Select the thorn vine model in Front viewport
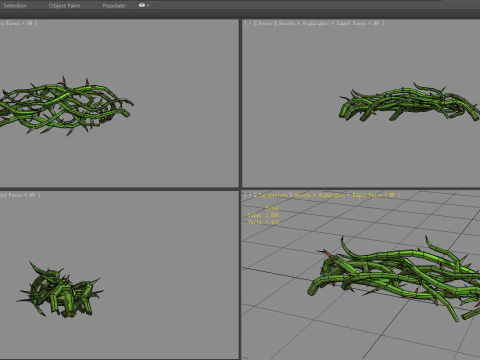 [409, 102]
